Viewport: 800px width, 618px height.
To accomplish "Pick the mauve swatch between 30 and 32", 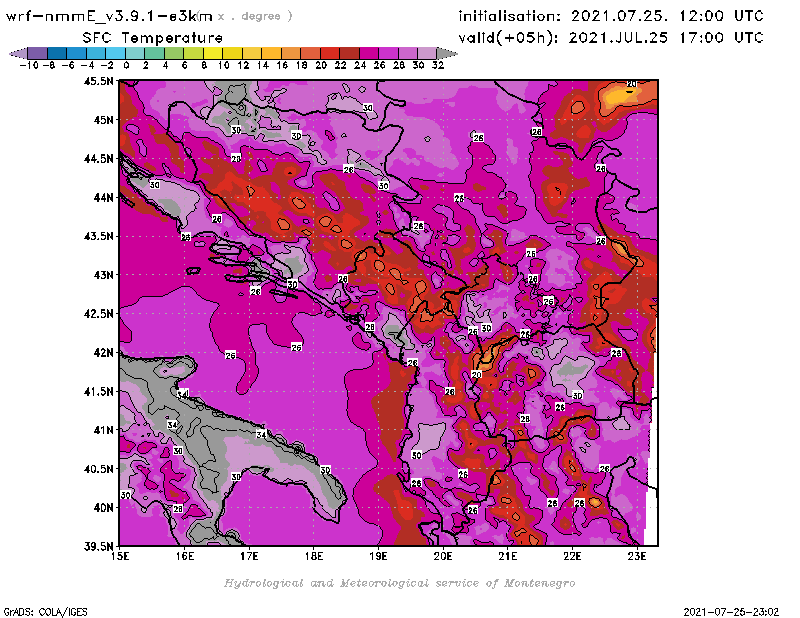I will 427,53.
